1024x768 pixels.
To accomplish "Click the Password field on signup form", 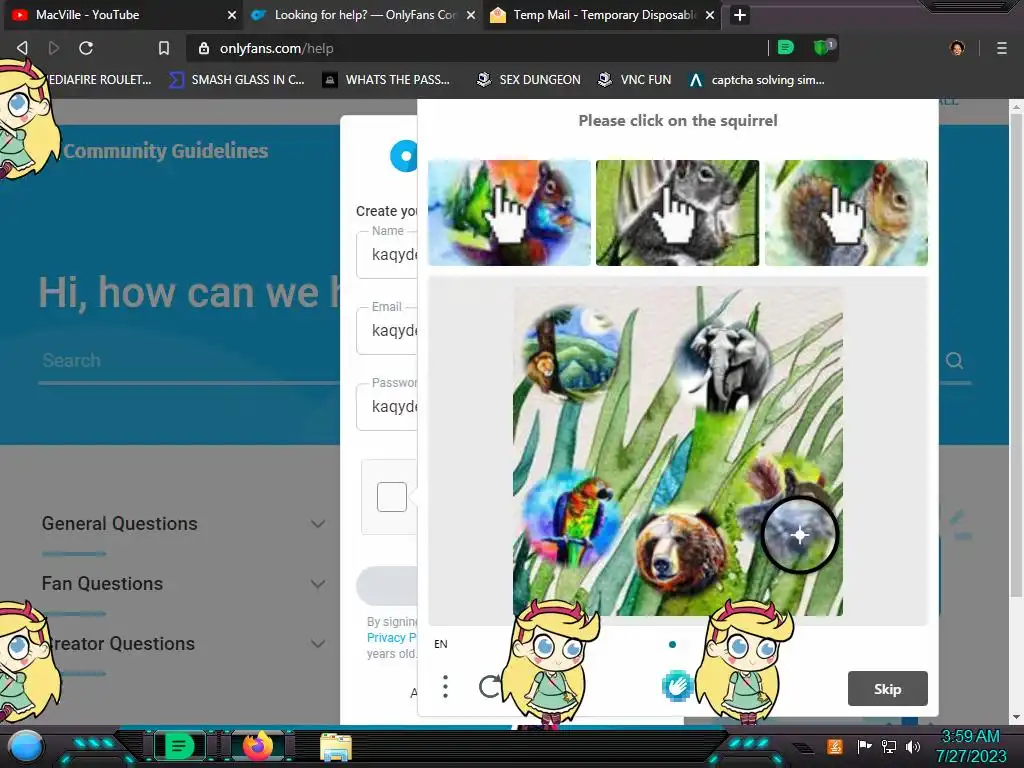I will [387, 406].
